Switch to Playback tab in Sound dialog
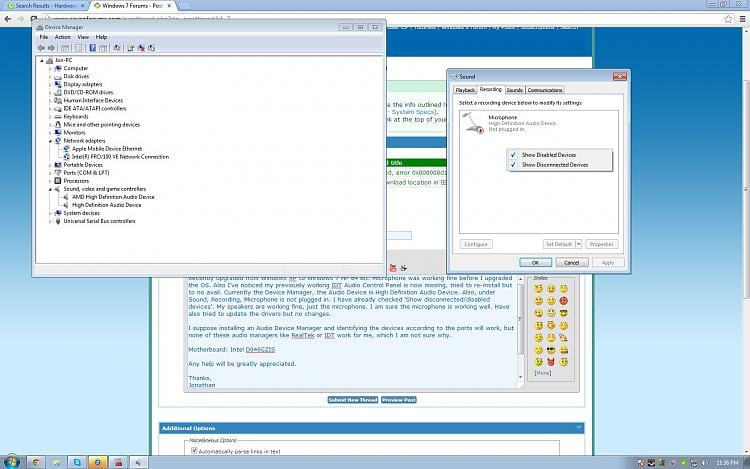Image resolution: width=750 pixels, height=469 pixels. pos(465,90)
